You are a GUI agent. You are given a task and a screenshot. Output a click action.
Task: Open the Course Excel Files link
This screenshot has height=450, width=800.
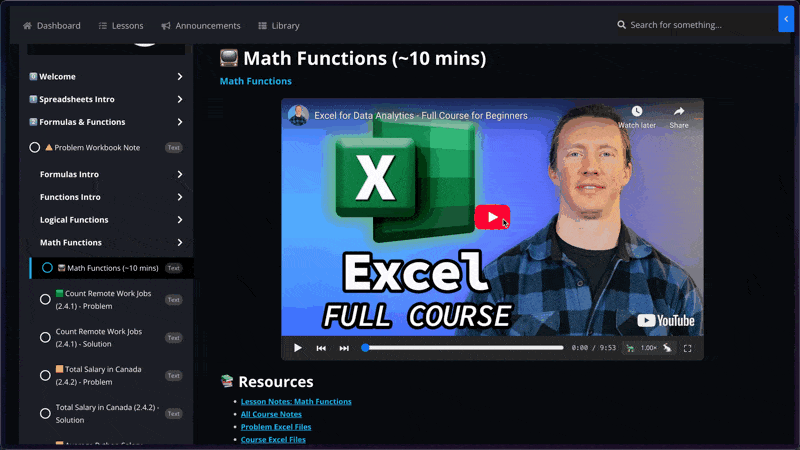pyautogui.click(x=273, y=439)
